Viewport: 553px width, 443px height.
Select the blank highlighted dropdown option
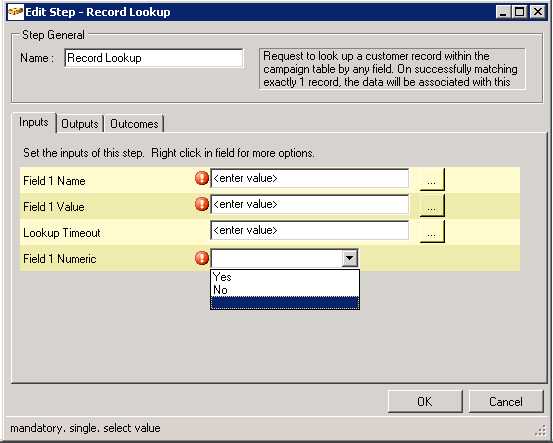coord(285,303)
